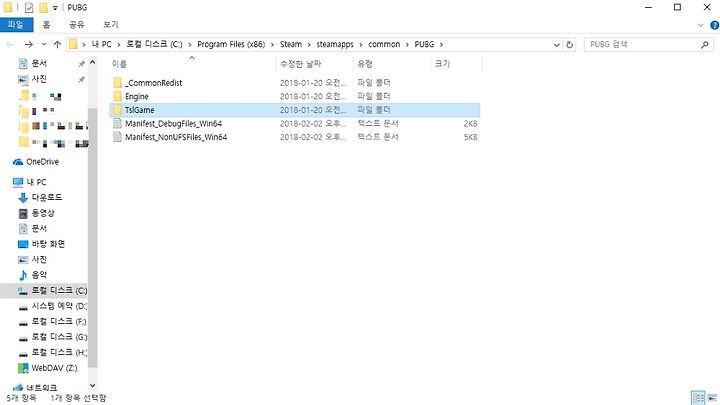720x405 pixels.
Task: Go up one folder level arrow
Action: [57, 45]
